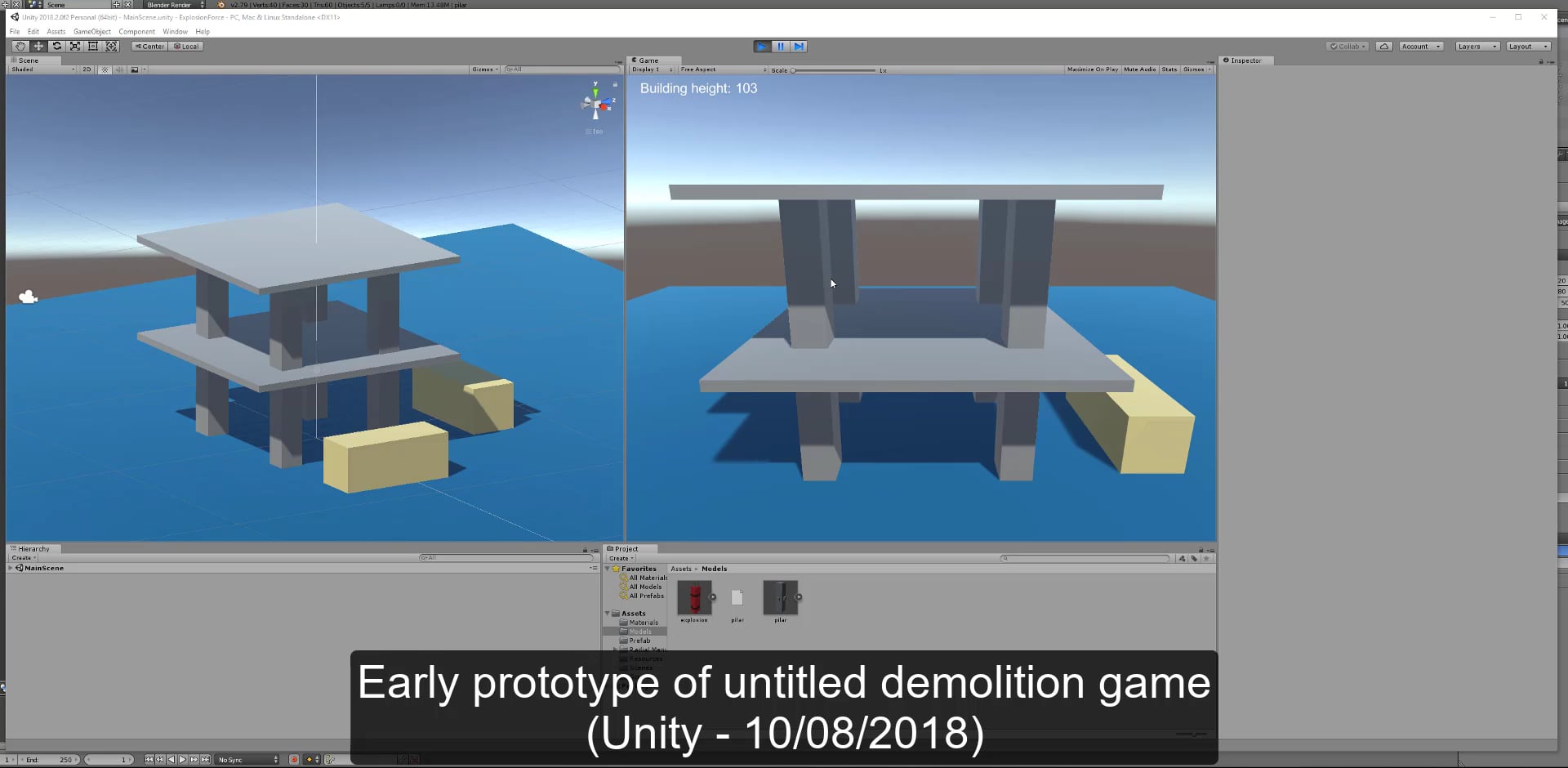The width and height of the screenshot is (1568, 768).
Task: Open Free Aspect dropdown
Action: tap(724, 69)
